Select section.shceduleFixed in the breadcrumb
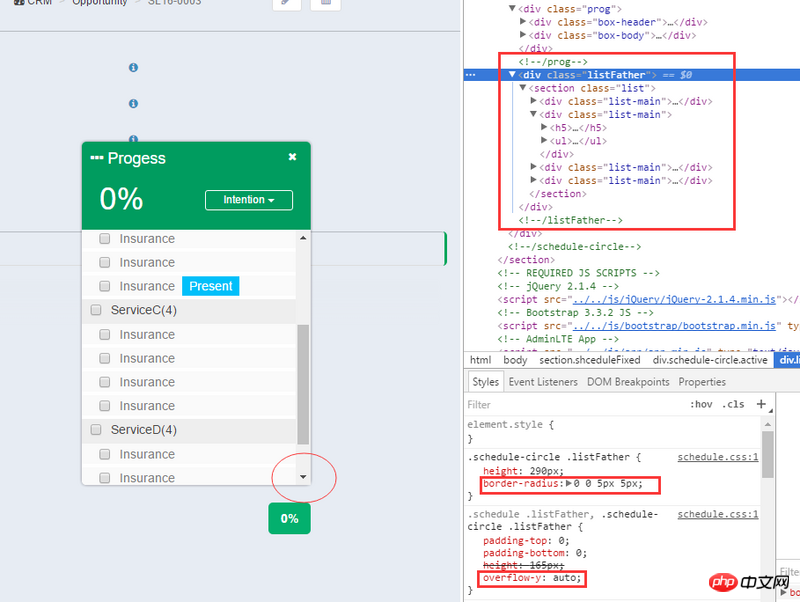Screen dimensions: 800x602 [590, 360]
